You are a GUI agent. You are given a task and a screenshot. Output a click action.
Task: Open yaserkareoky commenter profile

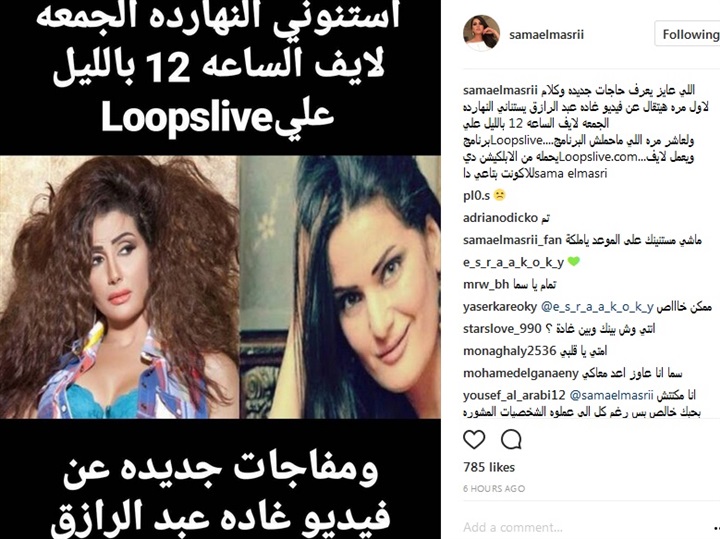click(500, 307)
